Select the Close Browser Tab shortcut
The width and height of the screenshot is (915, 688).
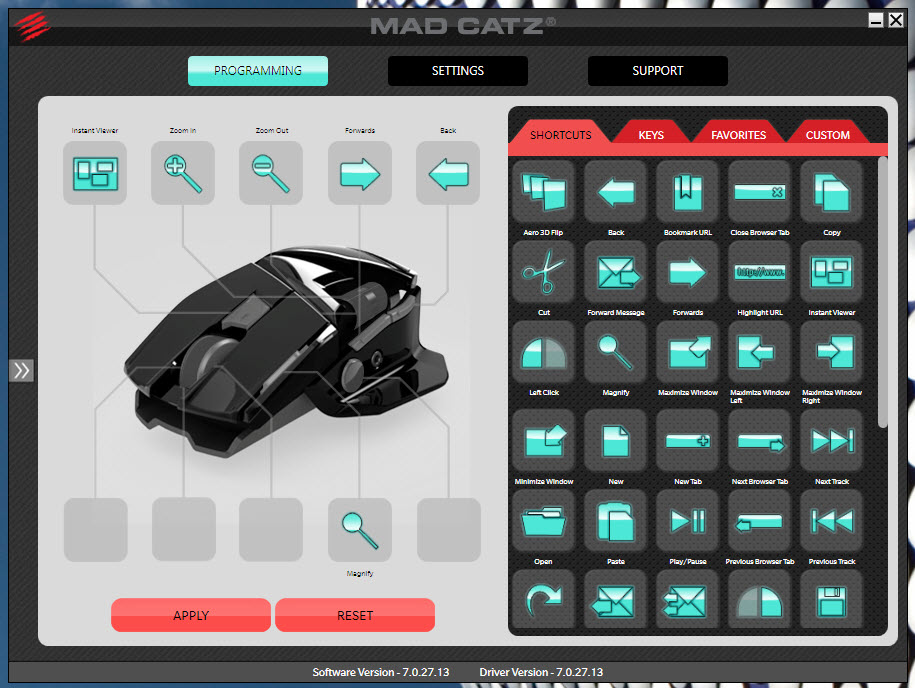coord(759,192)
